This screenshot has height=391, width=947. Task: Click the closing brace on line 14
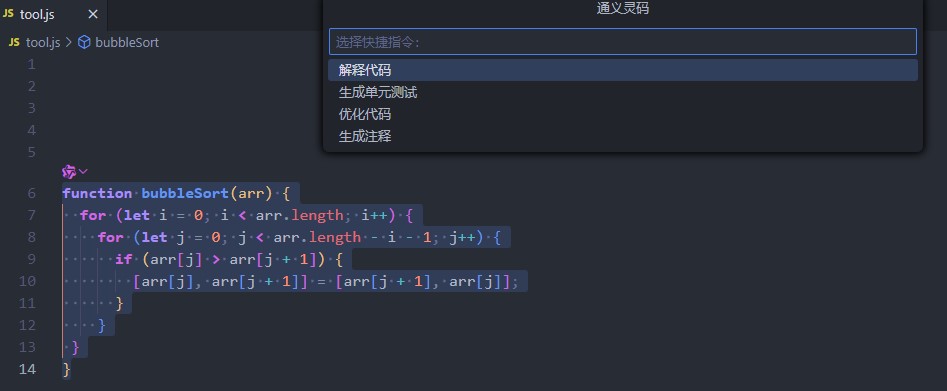click(66, 369)
